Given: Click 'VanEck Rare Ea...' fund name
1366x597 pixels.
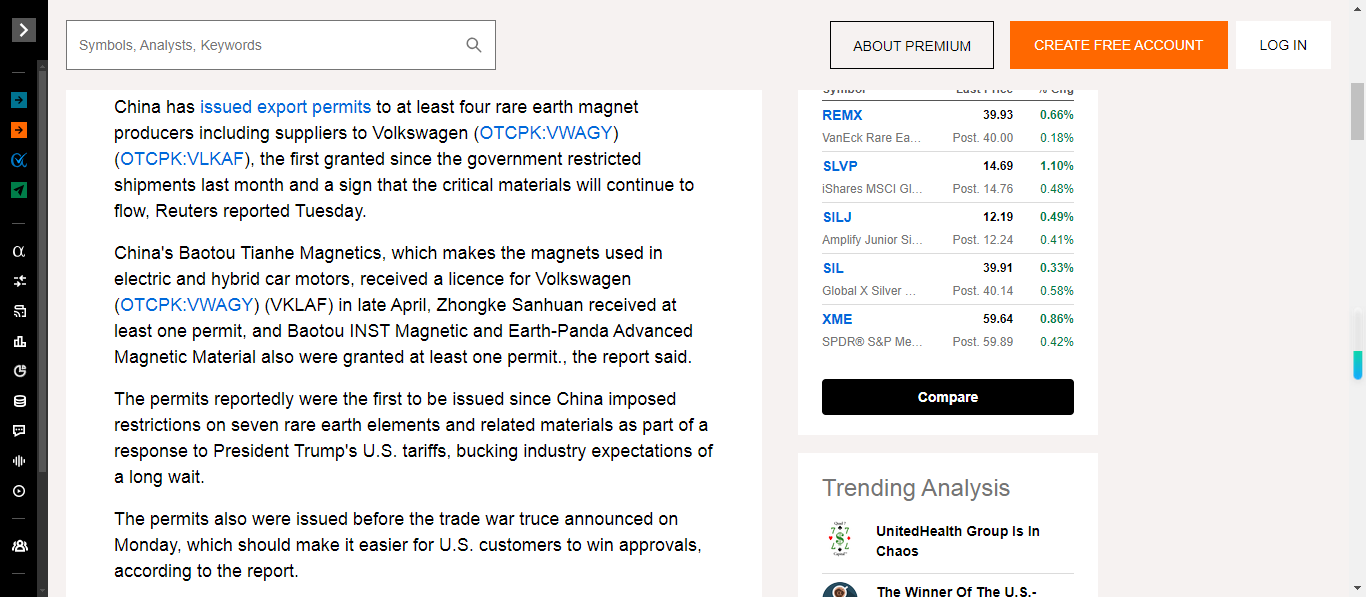Looking at the screenshot, I should click(872, 138).
